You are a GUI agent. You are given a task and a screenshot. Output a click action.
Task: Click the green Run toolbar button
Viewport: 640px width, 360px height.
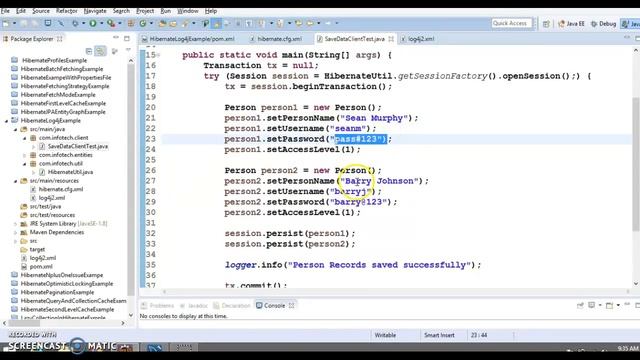[x=93, y=24]
